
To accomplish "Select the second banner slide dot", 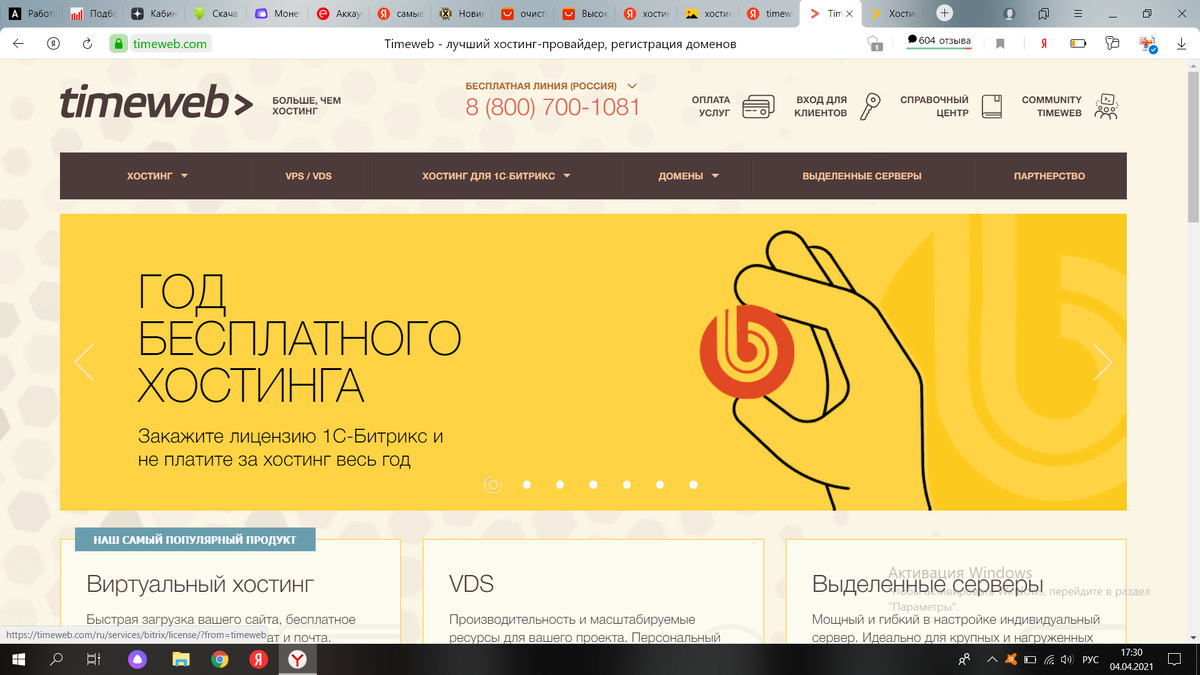I will tap(526, 485).
